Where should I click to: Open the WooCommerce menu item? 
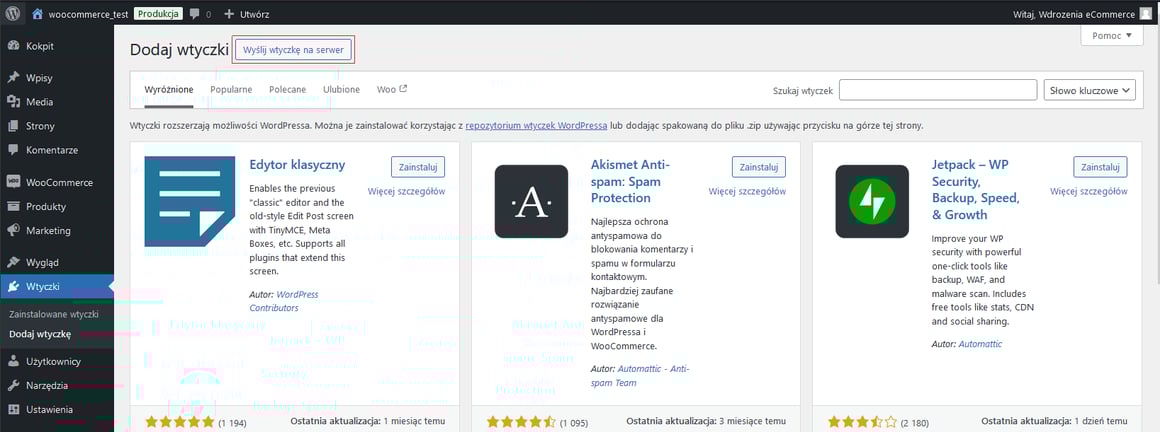(x=57, y=182)
